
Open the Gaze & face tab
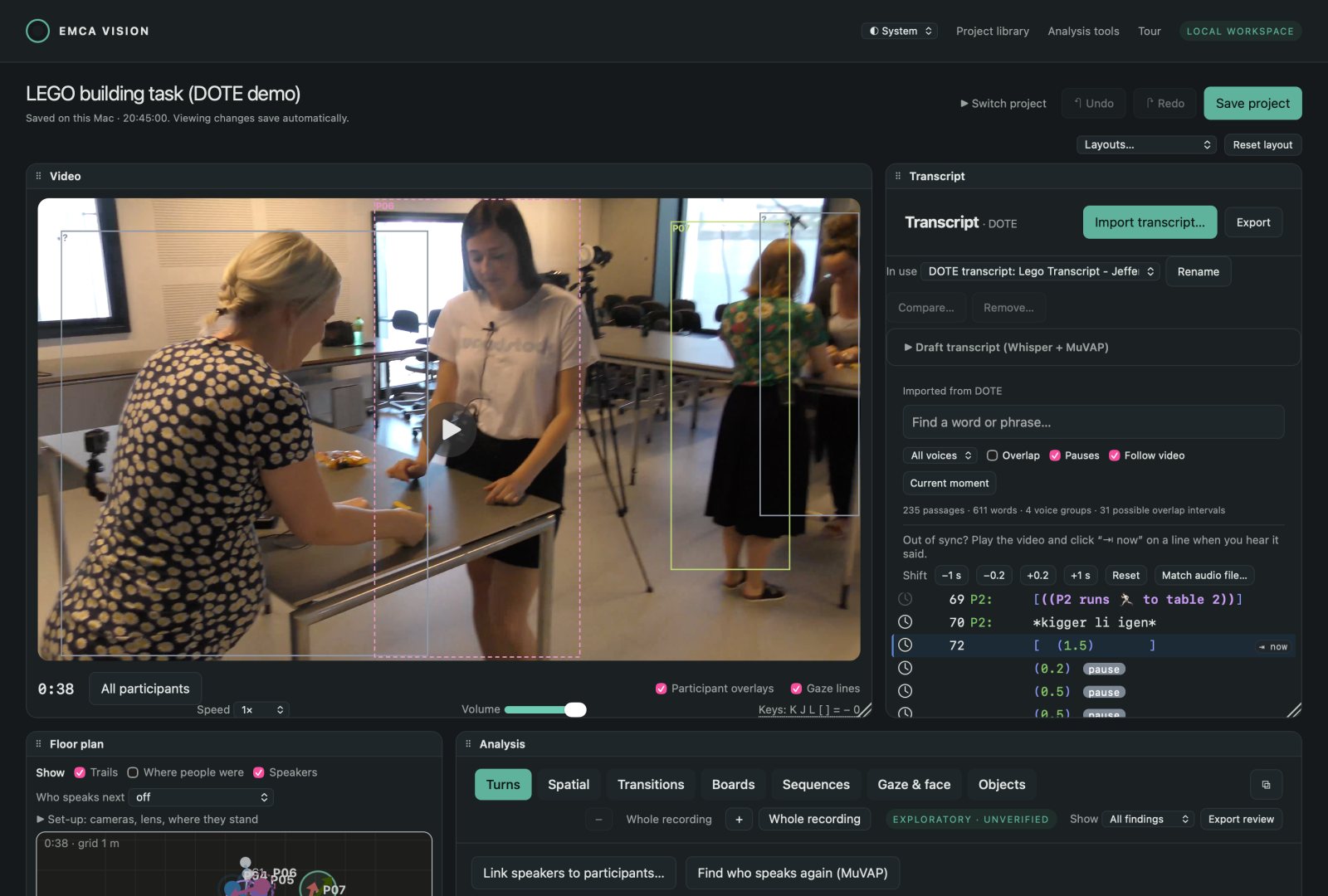point(914,785)
